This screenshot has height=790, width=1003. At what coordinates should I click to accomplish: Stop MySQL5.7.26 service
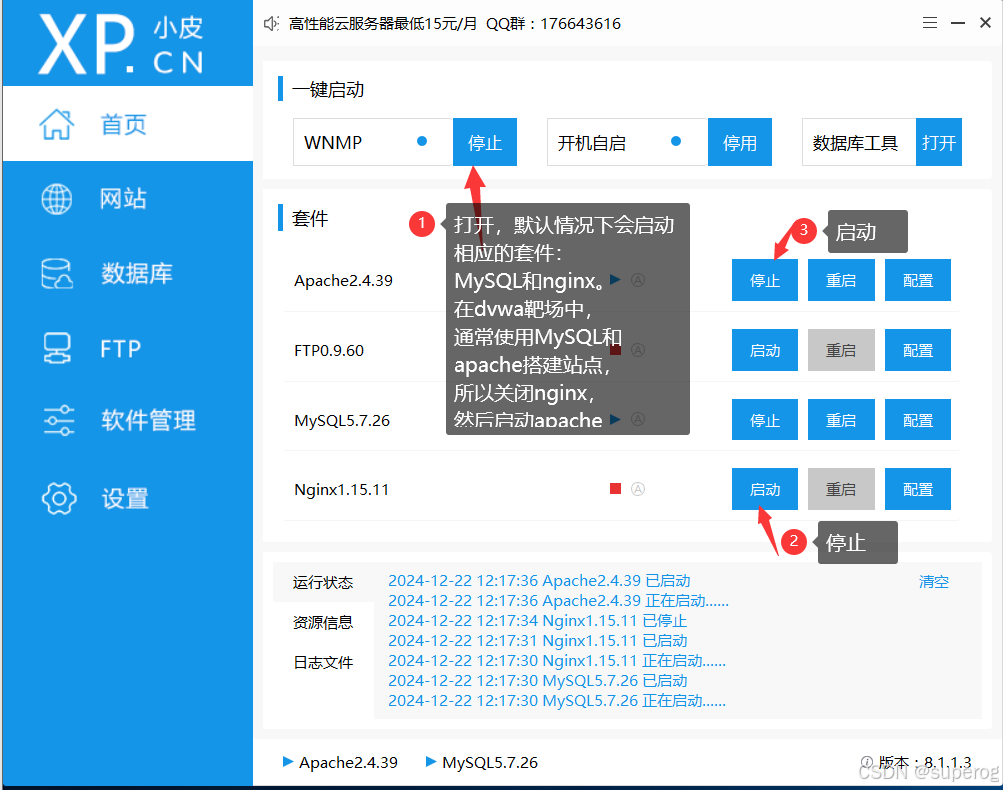click(x=765, y=420)
